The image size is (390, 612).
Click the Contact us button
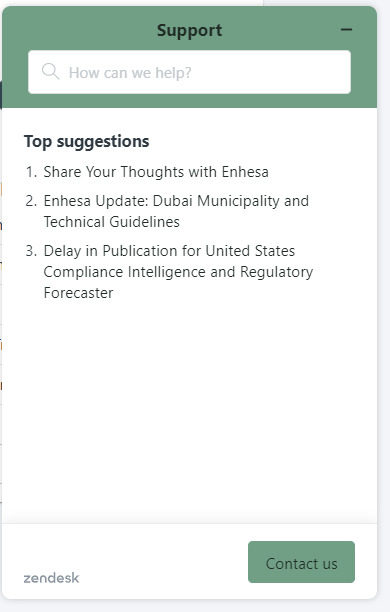pos(301,562)
